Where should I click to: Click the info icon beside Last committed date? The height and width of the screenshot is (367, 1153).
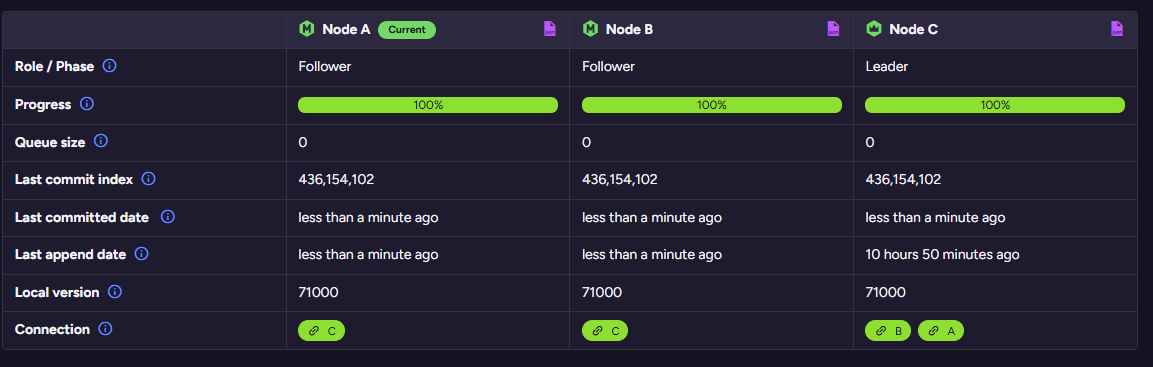tap(168, 217)
